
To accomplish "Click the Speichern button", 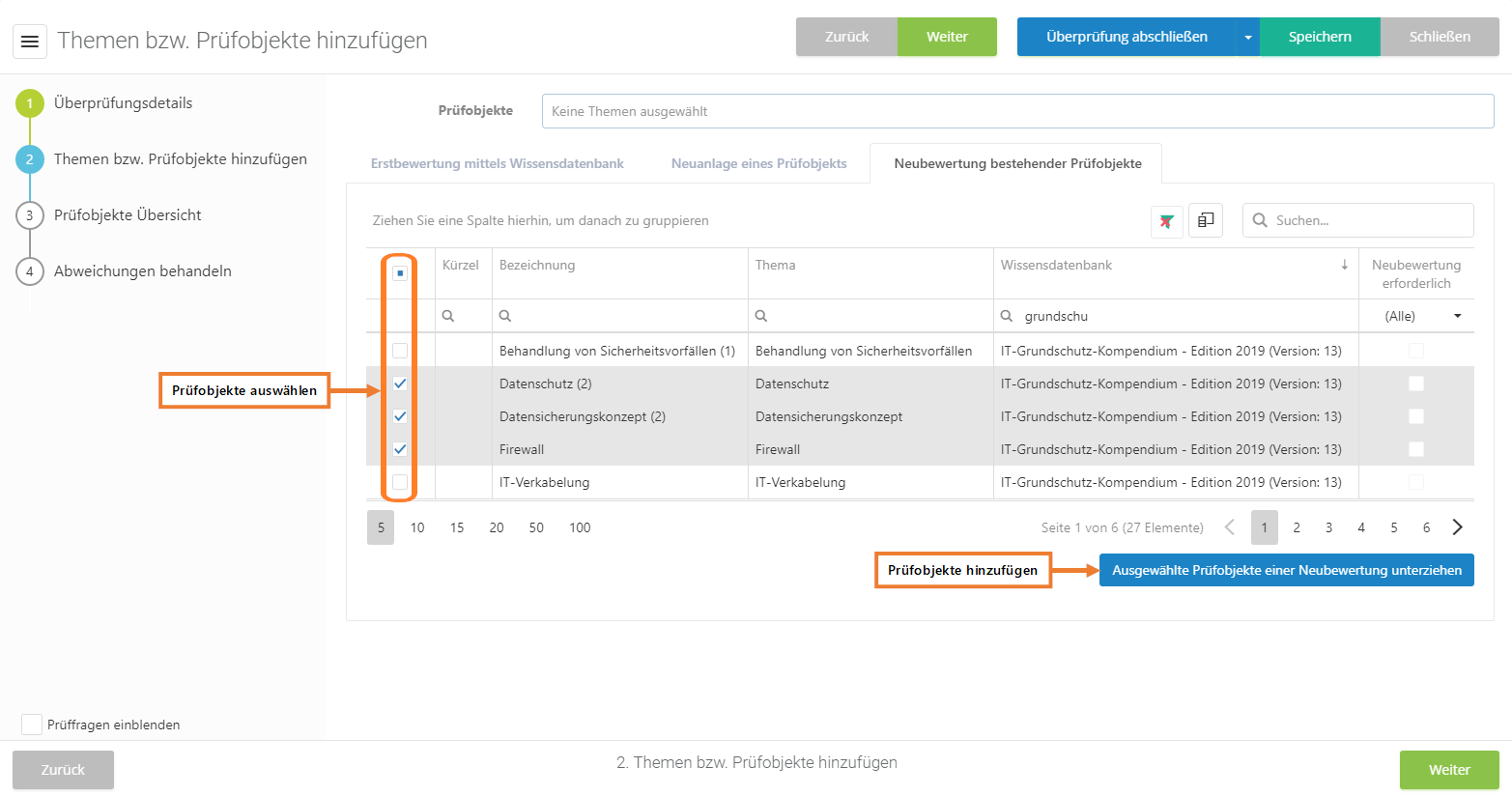I will point(1319,37).
